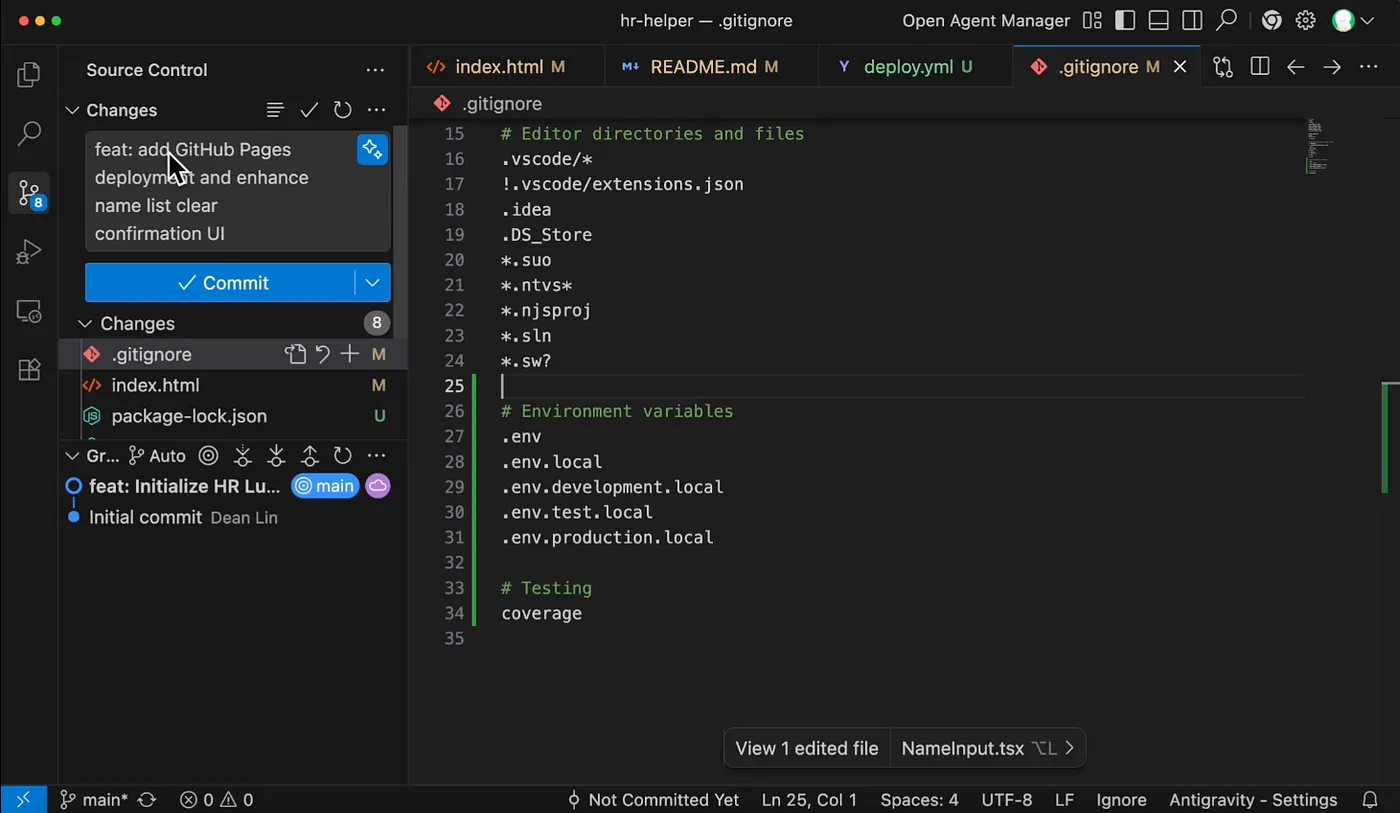Open Changes compare icon in editor toolbar
The width and height of the screenshot is (1400, 813).
tap(1223, 67)
